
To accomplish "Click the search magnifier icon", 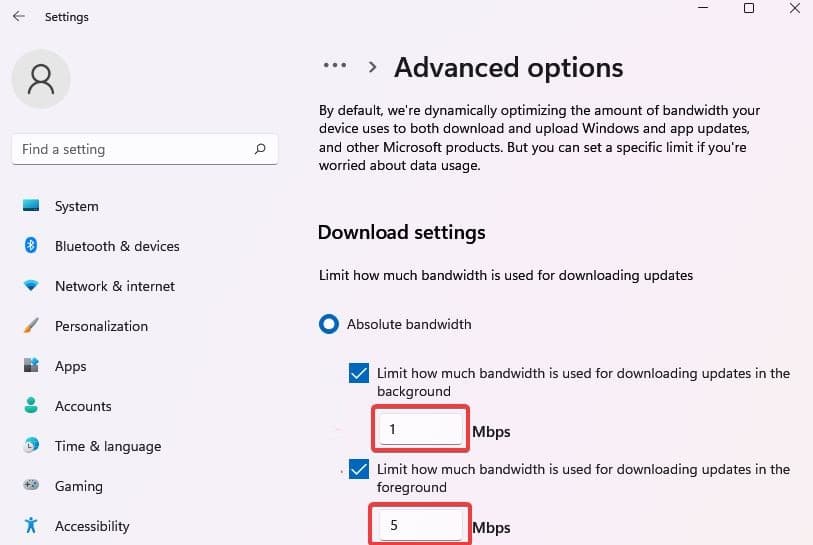I will pos(260,149).
